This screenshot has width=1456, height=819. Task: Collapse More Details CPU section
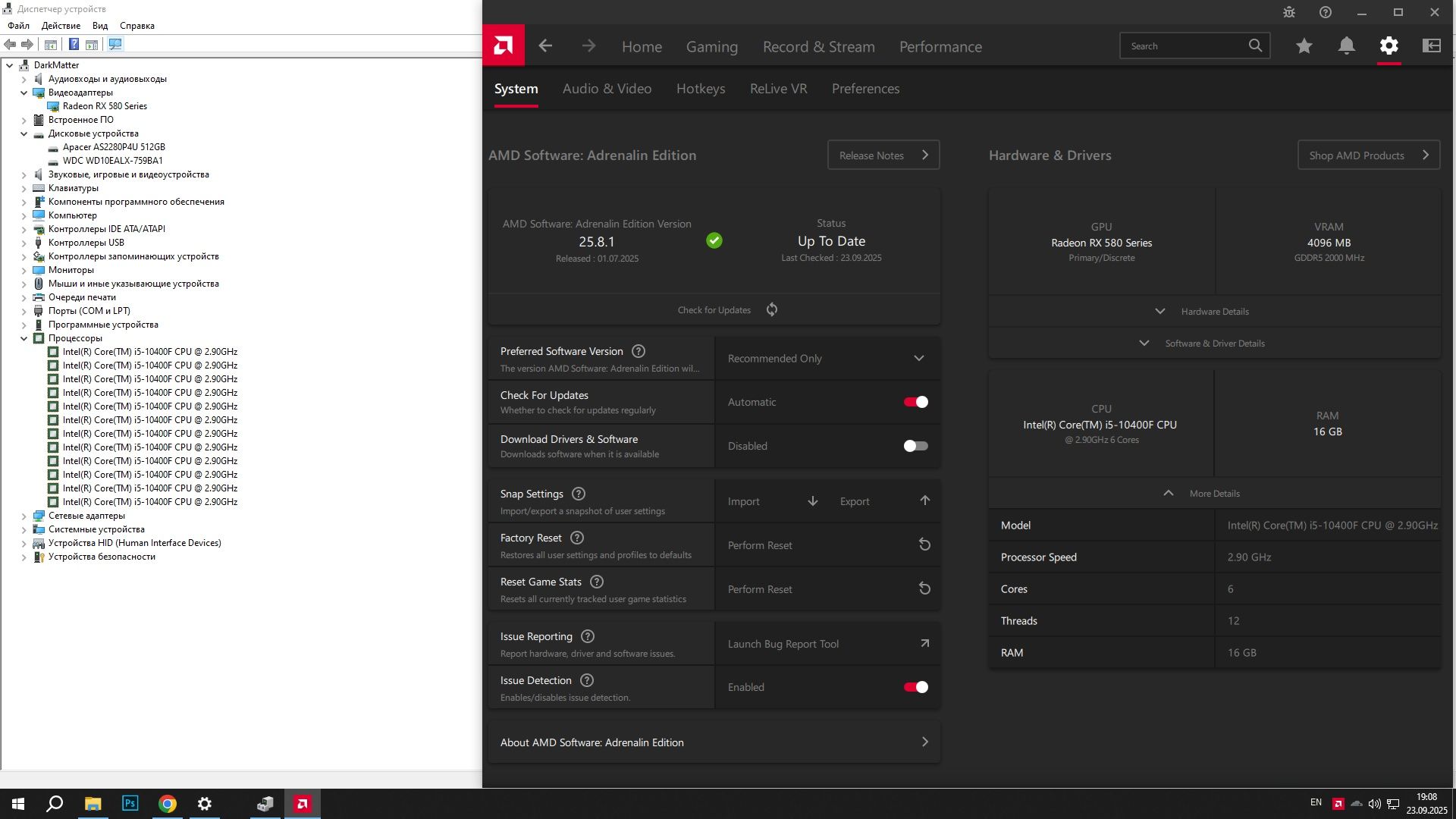(x=1214, y=493)
